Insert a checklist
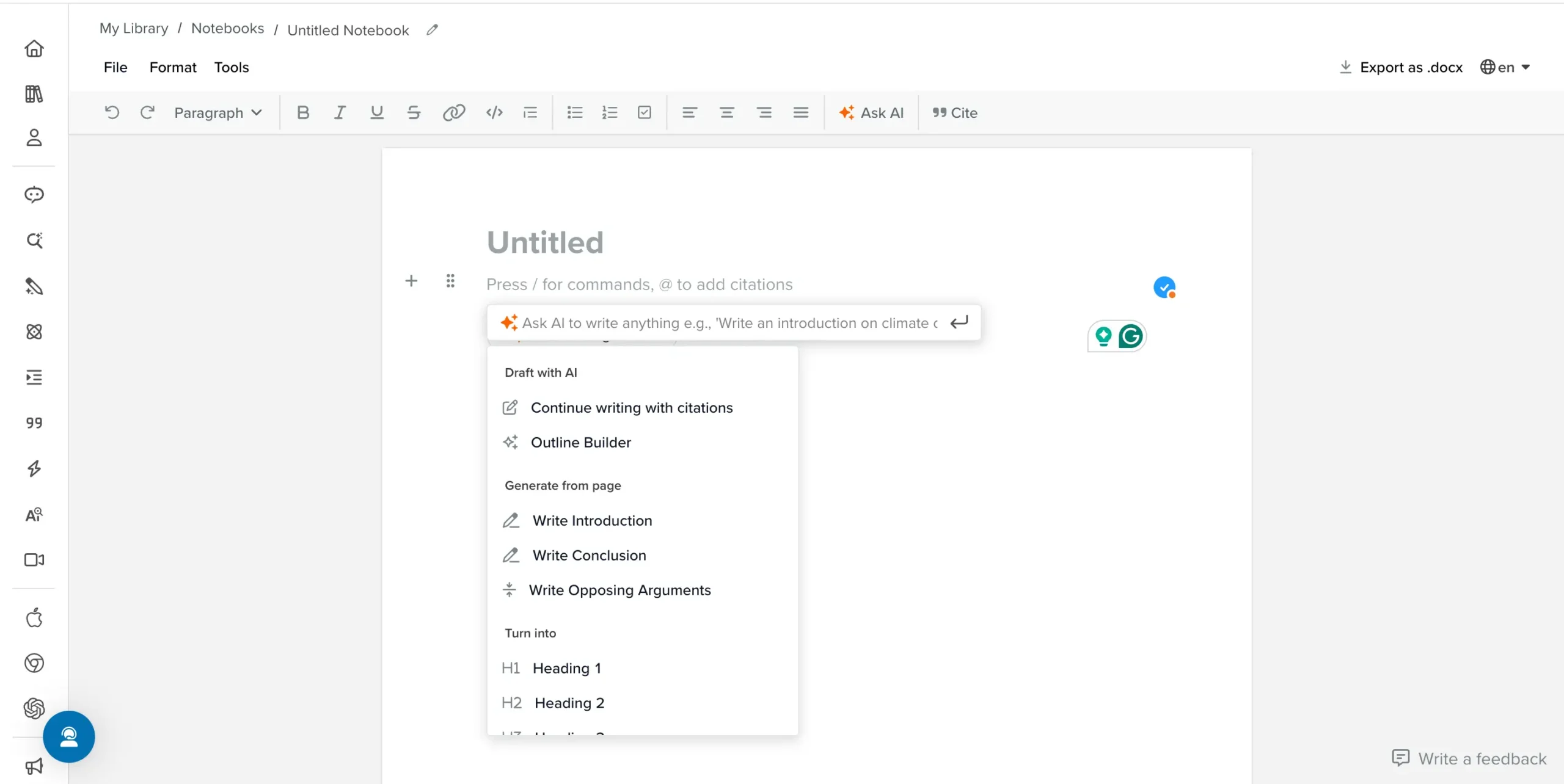Screen dimensions: 1564x784 tap(645, 112)
